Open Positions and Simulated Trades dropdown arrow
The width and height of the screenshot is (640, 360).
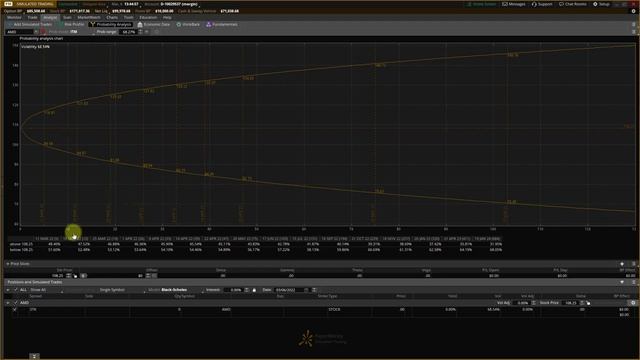coord(622,282)
